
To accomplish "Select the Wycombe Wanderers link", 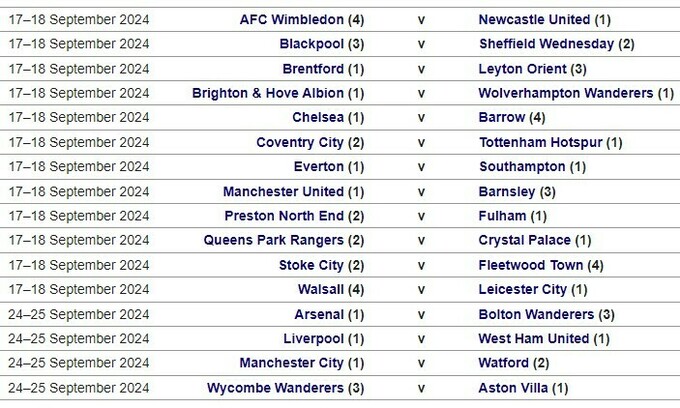I will click(x=273, y=387).
